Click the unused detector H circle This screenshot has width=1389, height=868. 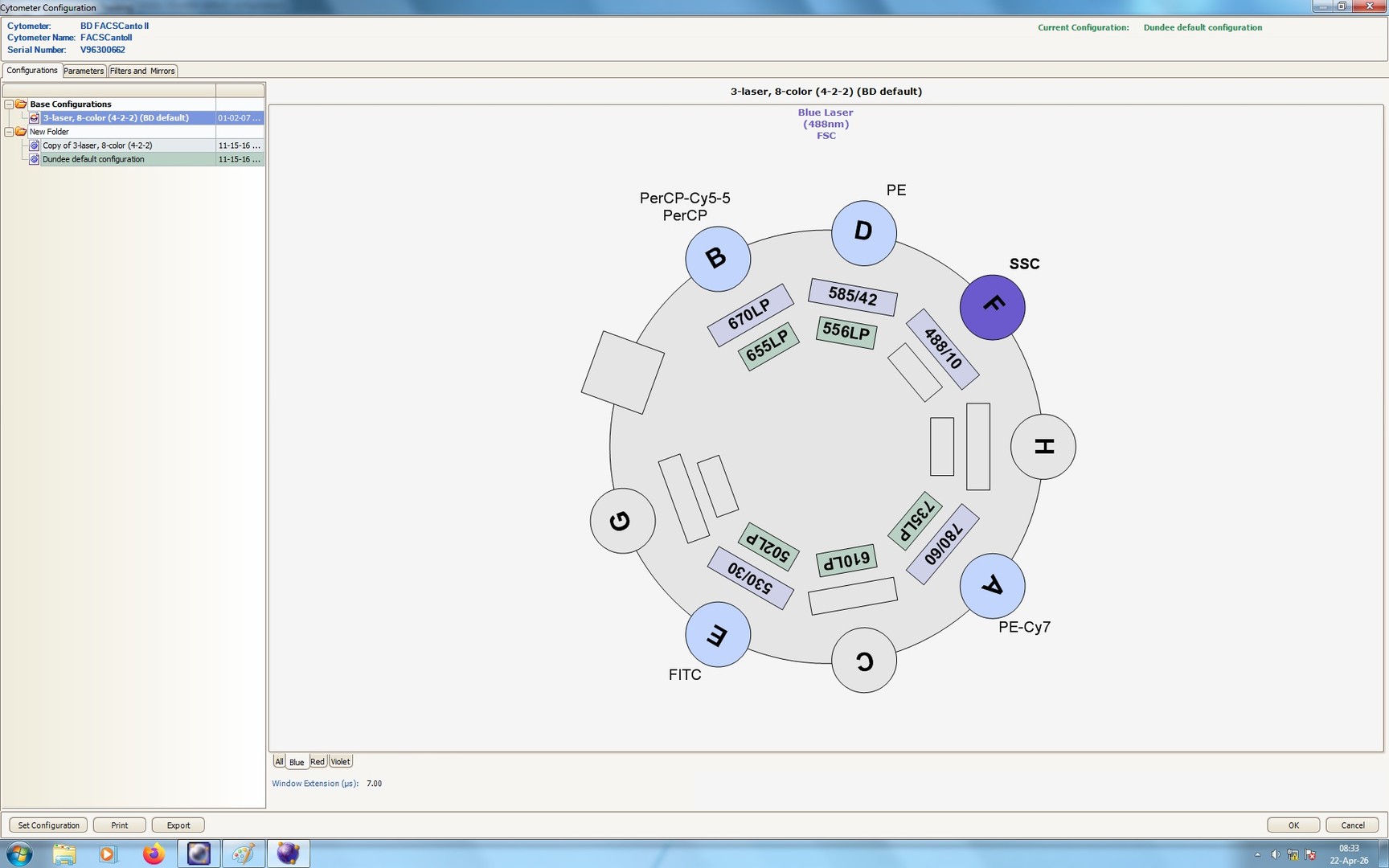pos(1043,447)
